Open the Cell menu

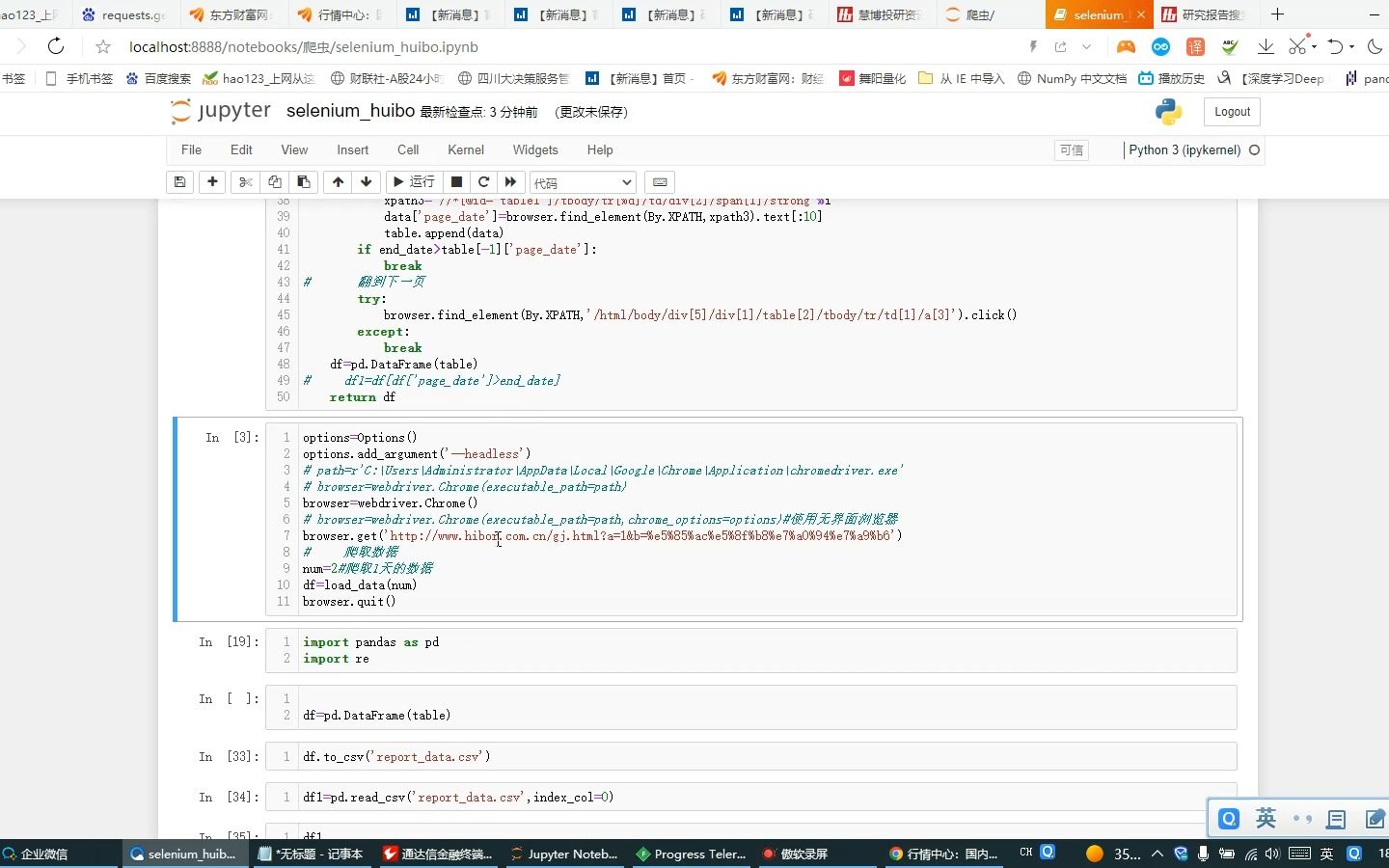tap(408, 150)
